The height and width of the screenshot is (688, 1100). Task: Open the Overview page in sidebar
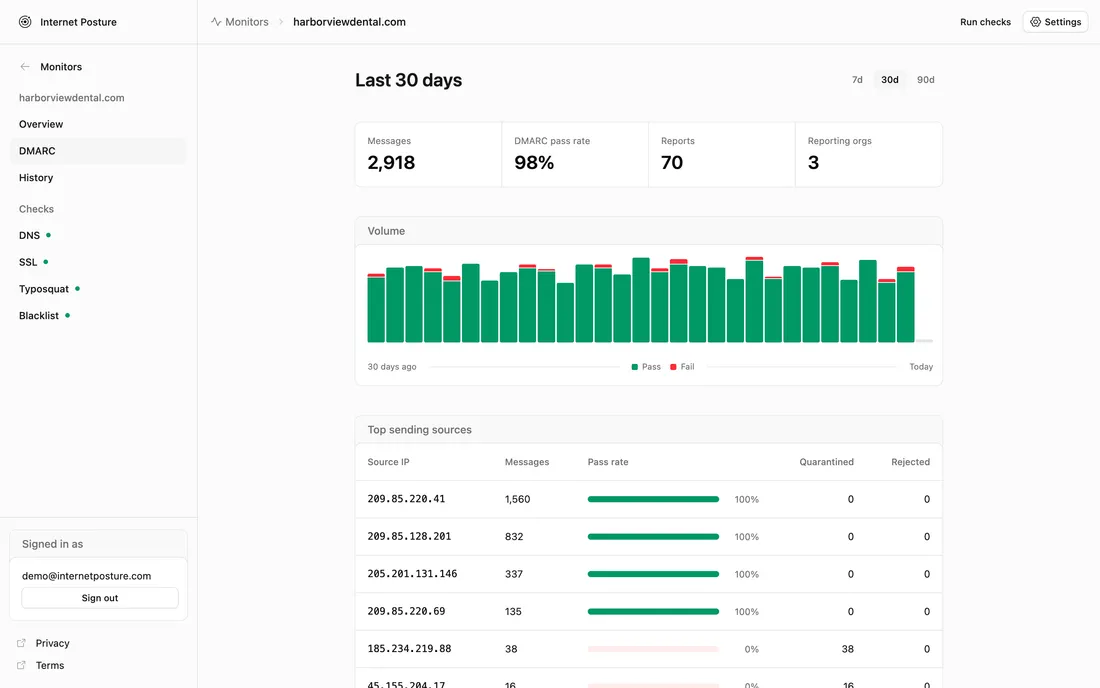[98, 124]
